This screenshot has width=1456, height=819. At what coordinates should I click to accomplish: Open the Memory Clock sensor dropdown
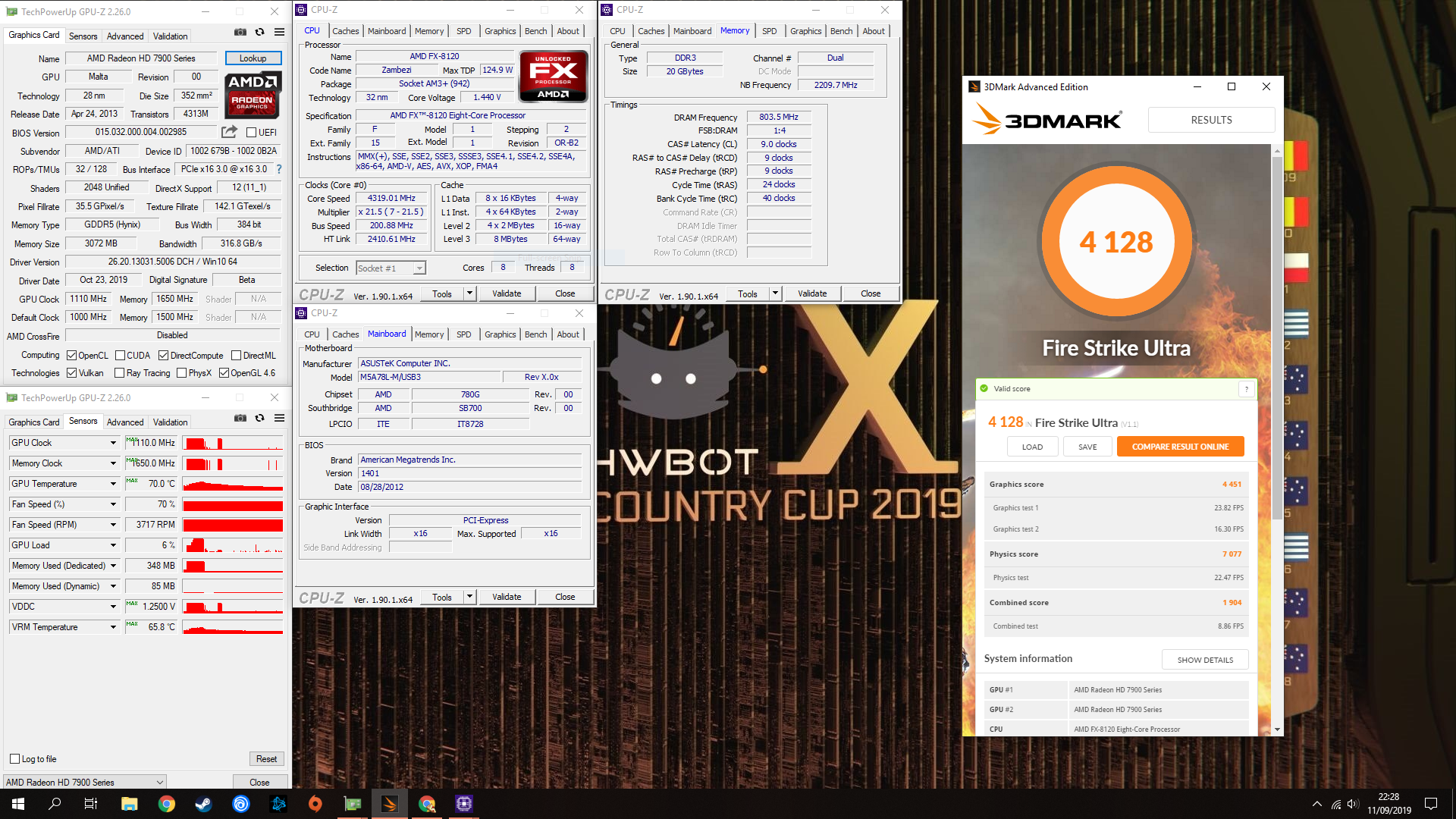pyautogui.click(x=113, y=463)
